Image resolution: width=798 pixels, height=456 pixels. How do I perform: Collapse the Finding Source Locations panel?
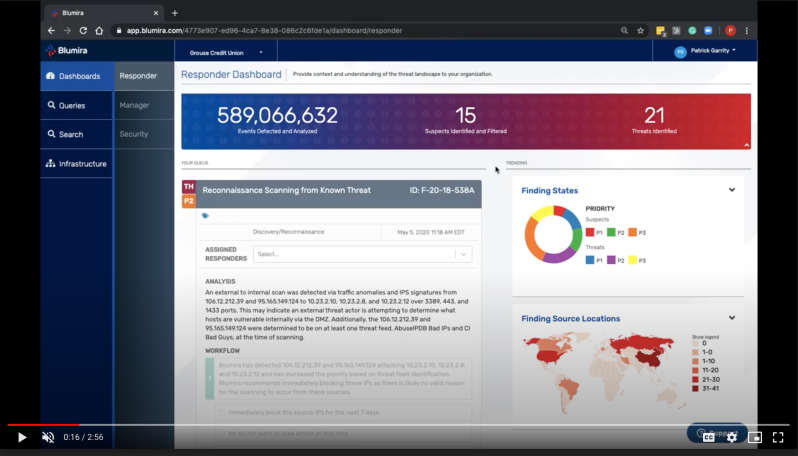pyautogui.click(x=731, y=318)
